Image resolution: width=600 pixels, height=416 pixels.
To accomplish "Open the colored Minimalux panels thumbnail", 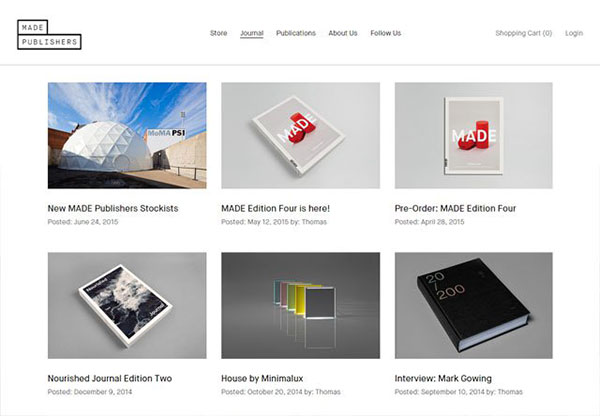I will 300,305.
